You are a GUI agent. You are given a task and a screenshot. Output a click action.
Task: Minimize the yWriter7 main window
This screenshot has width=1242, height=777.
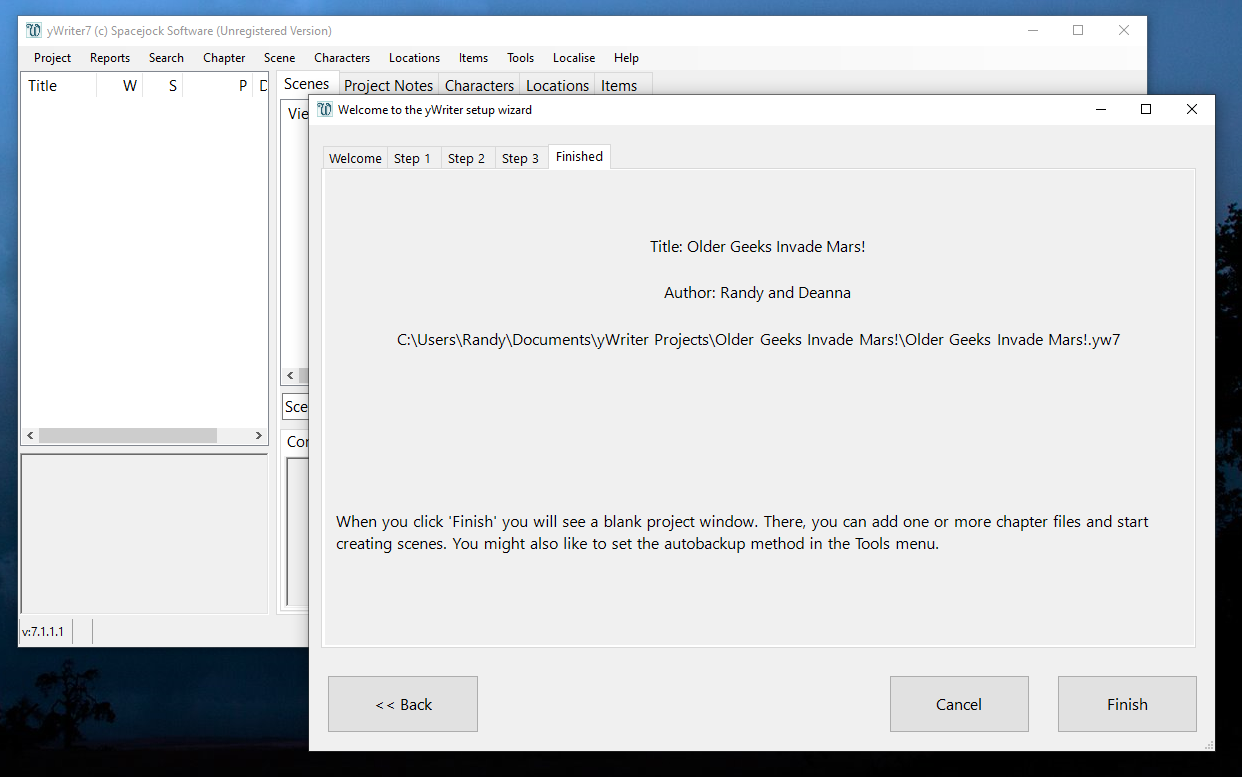click(x=1032, y=31)
